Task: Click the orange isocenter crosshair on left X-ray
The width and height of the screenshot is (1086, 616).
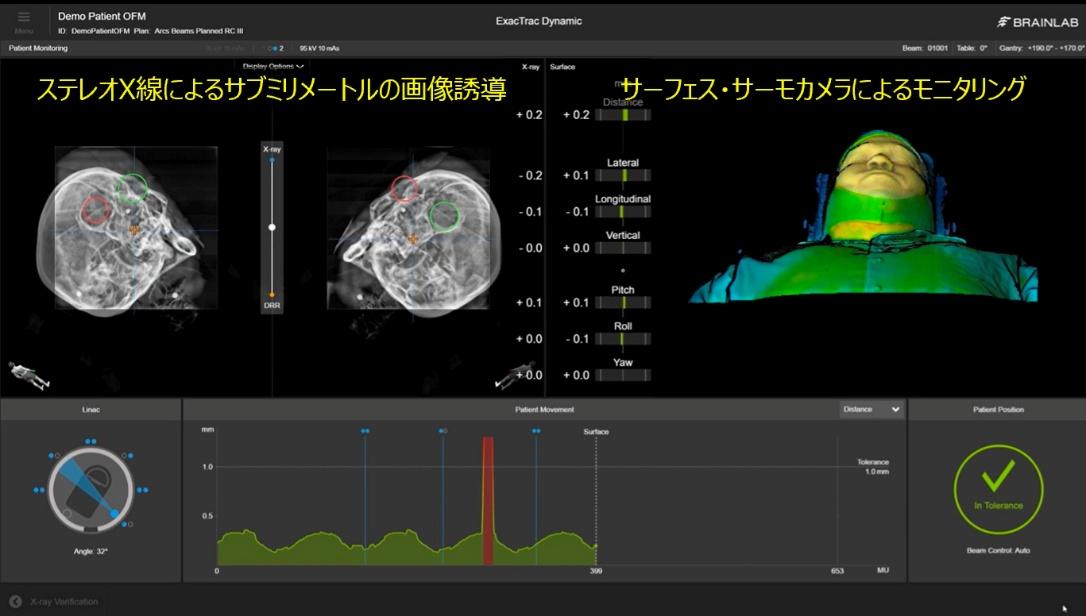Action: [x=133, y=229]
